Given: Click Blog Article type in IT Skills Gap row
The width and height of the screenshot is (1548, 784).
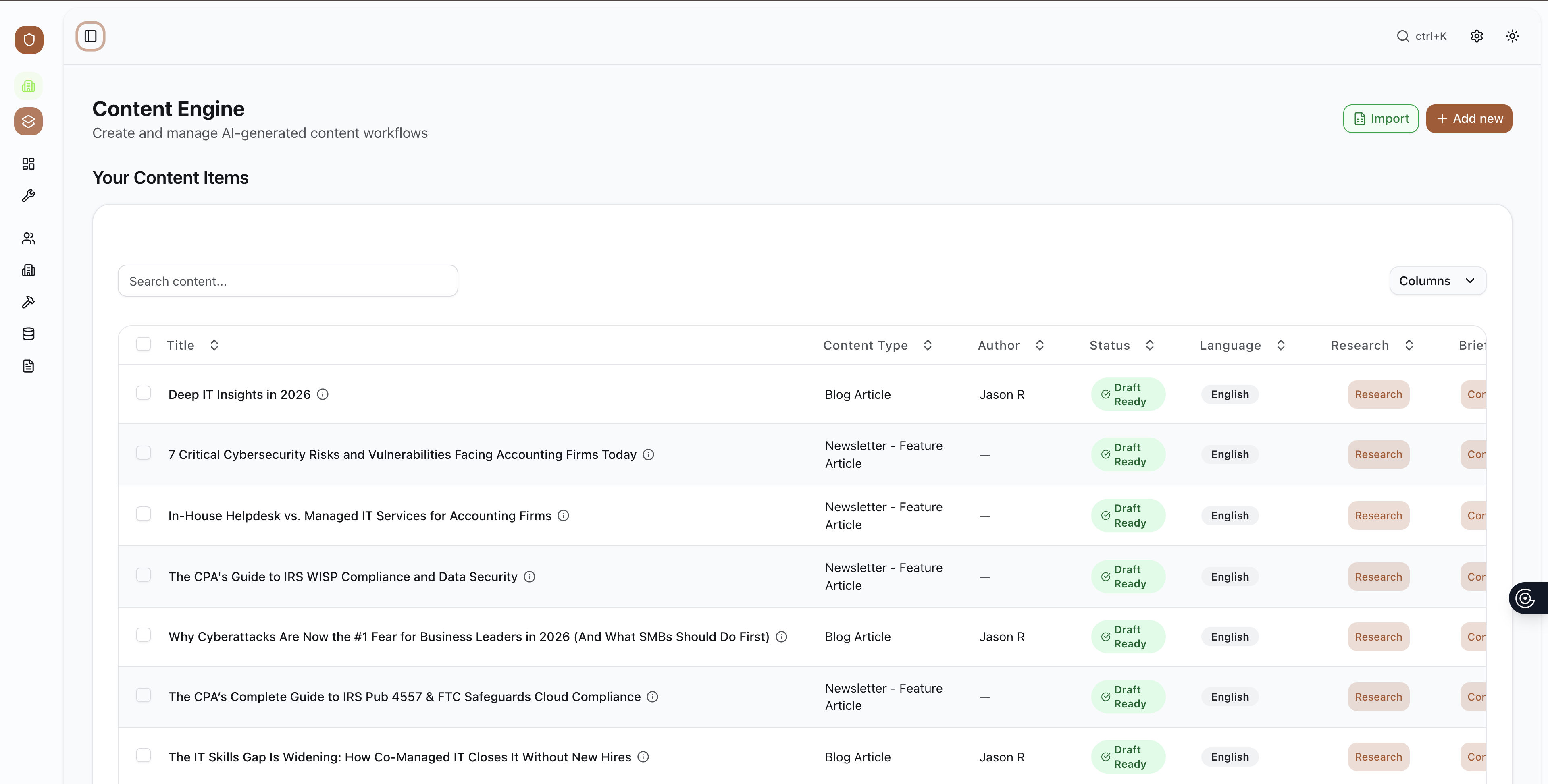Looking at the screenshot, I should 857,757.
